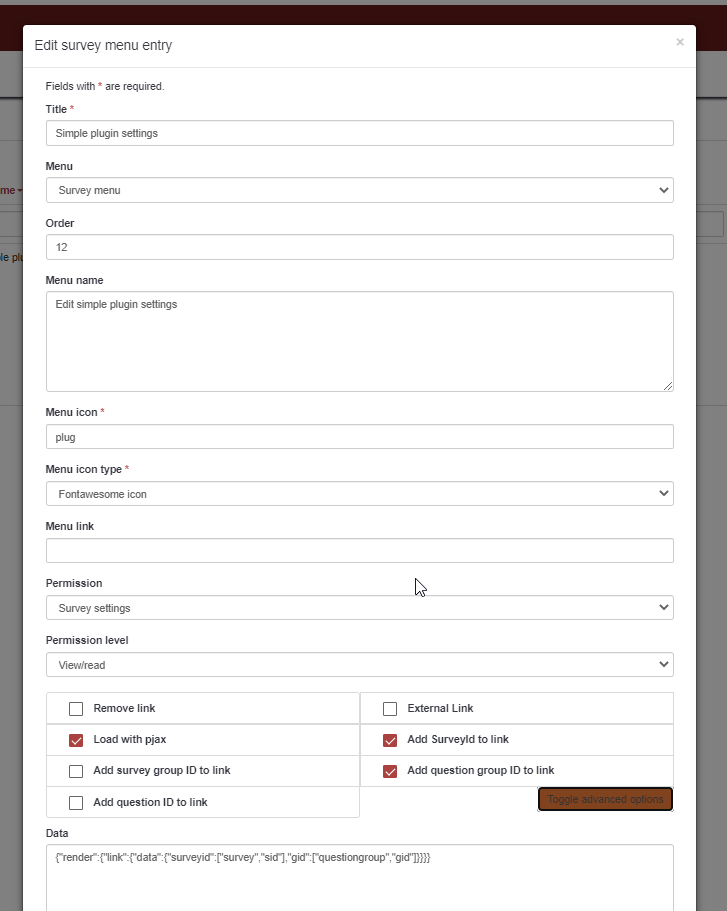Enable the Remove link checkbox
The image size is (727, 911).
click(76, 709)
